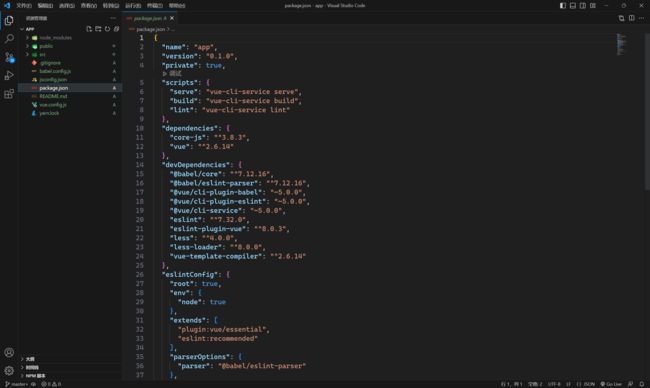Viewport: 650px width, 388px height.
Task: Toggle secondary side bar layout icon
Action: pos(582,5)
